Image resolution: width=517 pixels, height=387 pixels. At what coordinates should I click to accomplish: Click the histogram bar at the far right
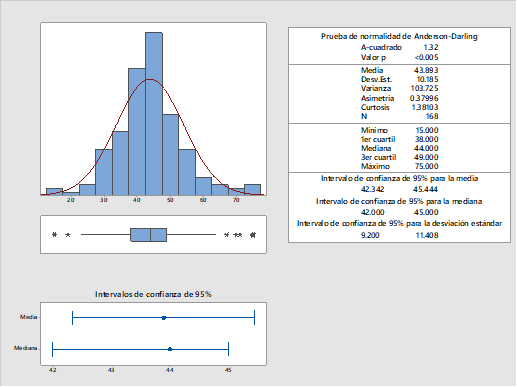tap(252, 190)
